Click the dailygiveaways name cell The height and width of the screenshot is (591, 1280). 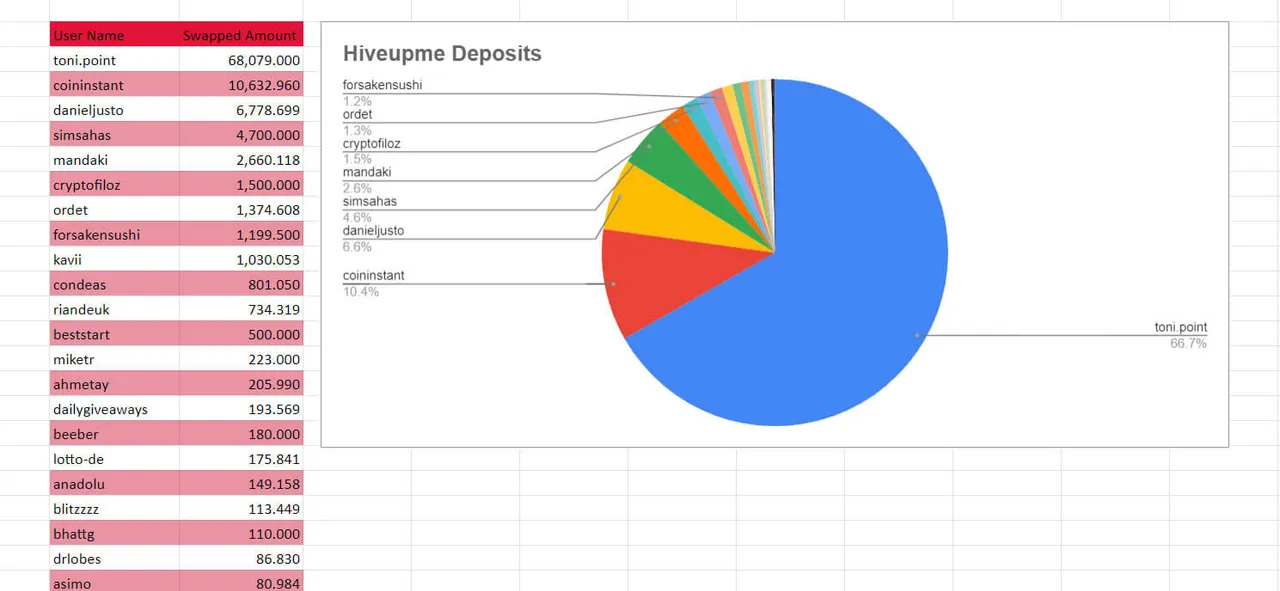tap(115, 409)
